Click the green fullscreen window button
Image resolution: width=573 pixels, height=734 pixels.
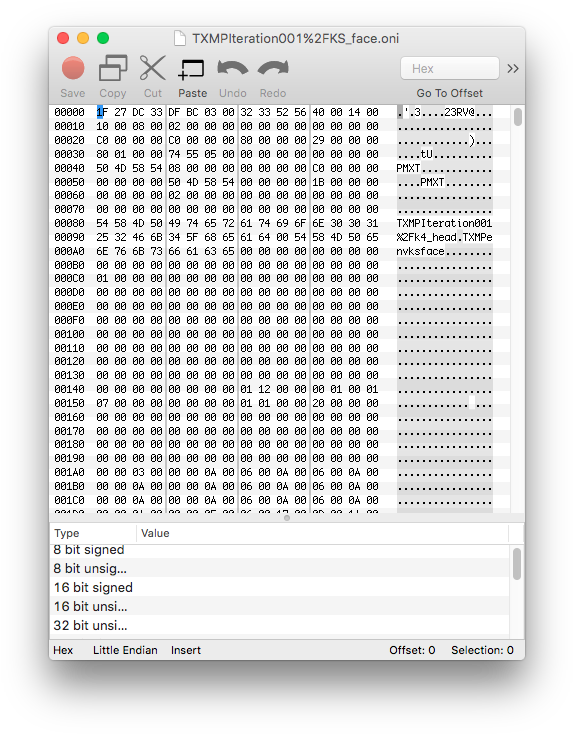point(103,38)
